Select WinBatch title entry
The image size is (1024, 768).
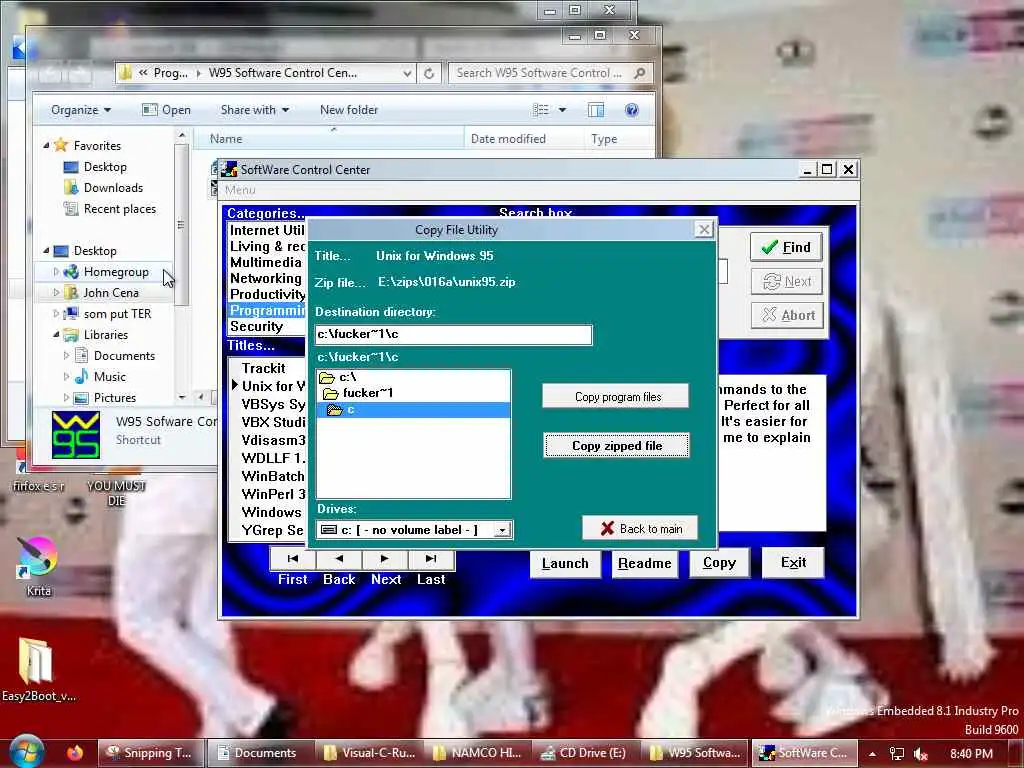point(273,476)
